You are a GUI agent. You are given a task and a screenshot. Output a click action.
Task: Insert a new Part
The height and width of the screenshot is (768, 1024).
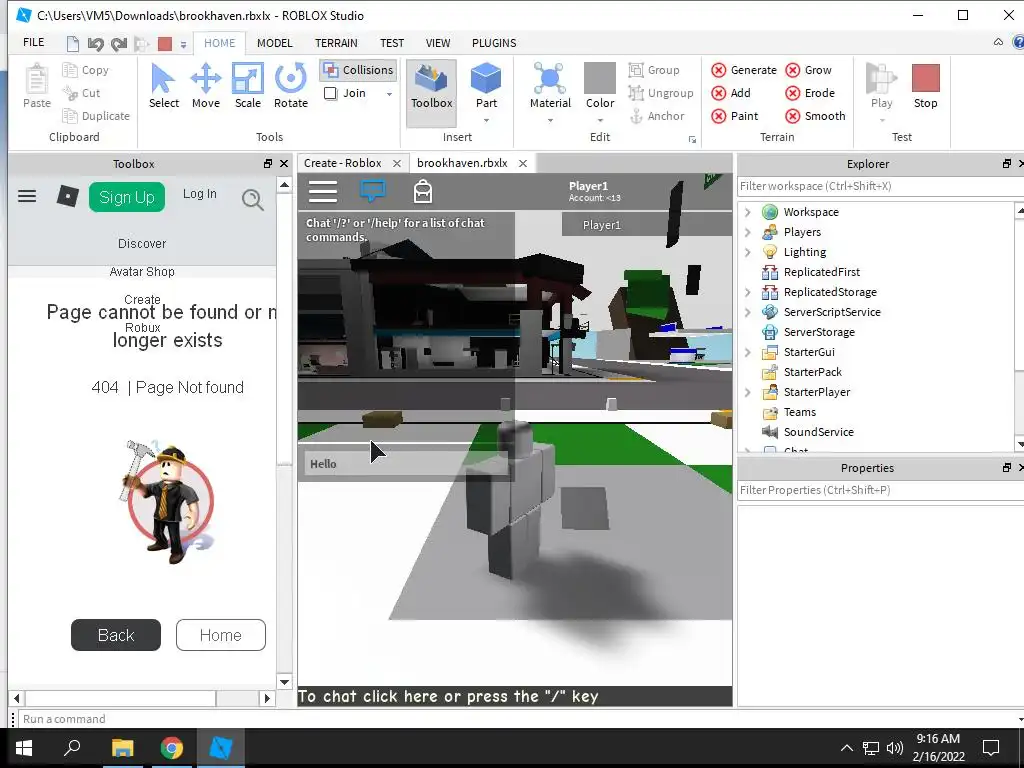click(486, 86)
